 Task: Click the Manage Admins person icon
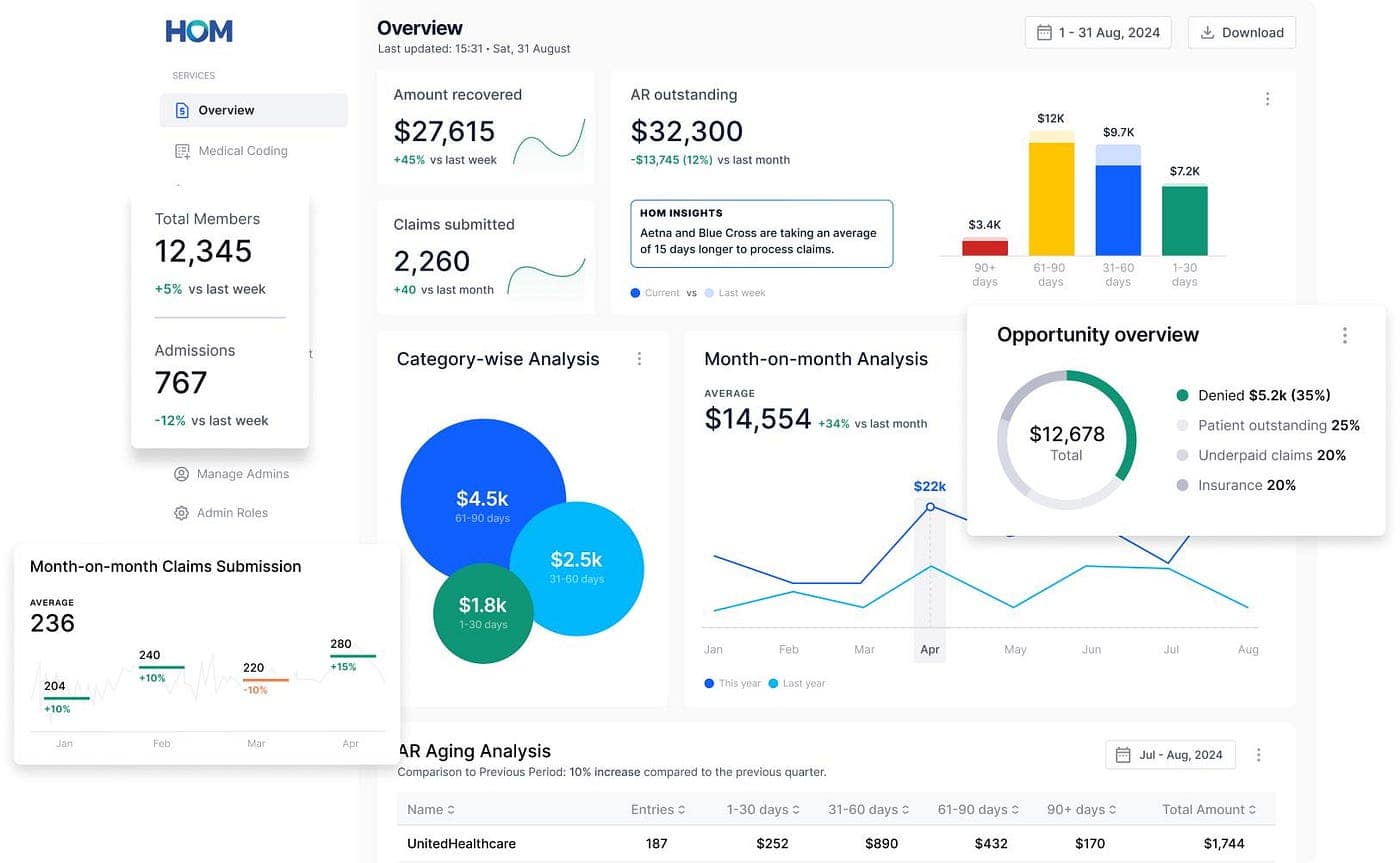pyautogui.click(x=181, y=474)
